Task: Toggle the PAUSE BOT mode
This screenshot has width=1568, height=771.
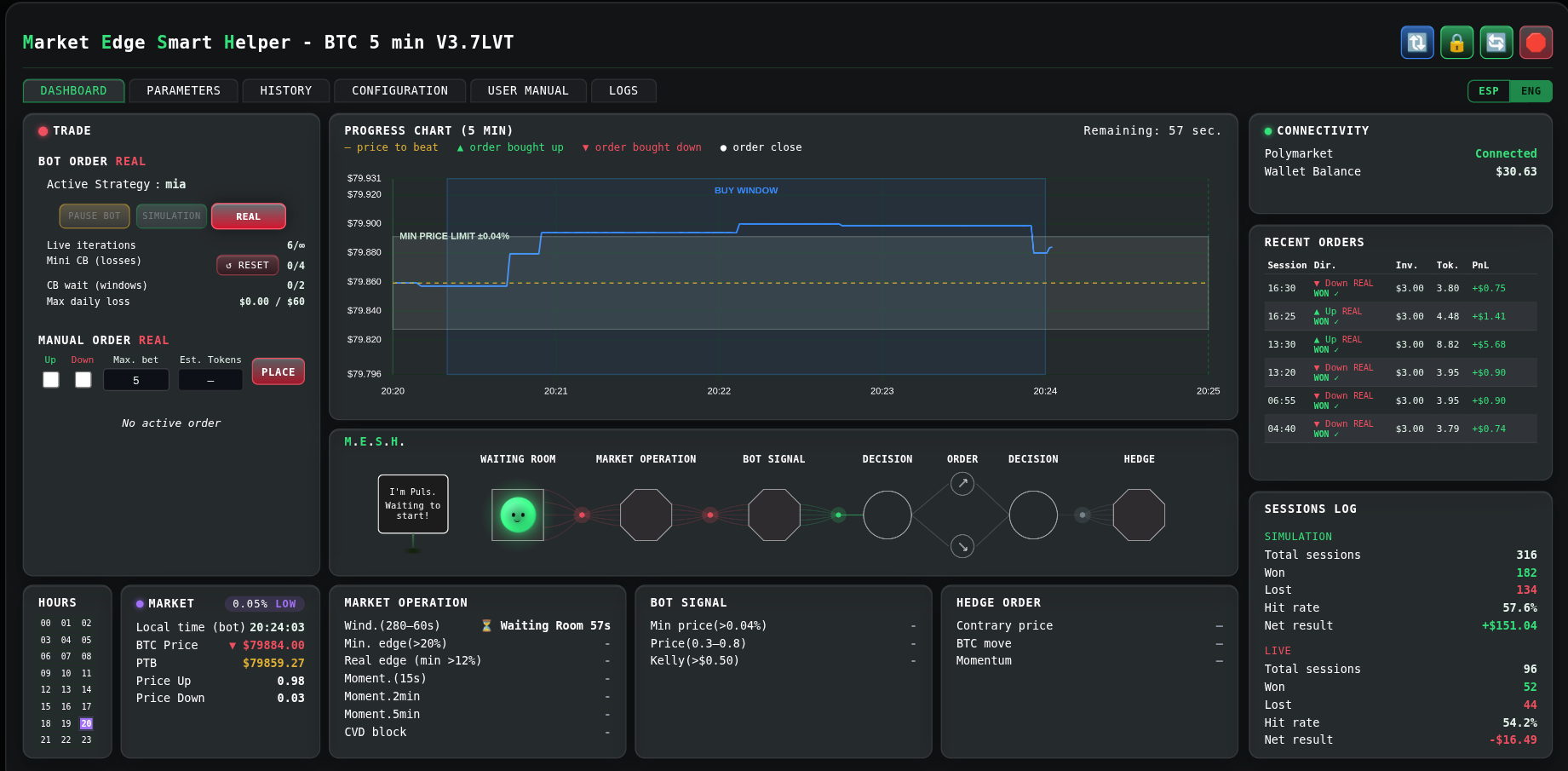Action: [x=95, y=216]
